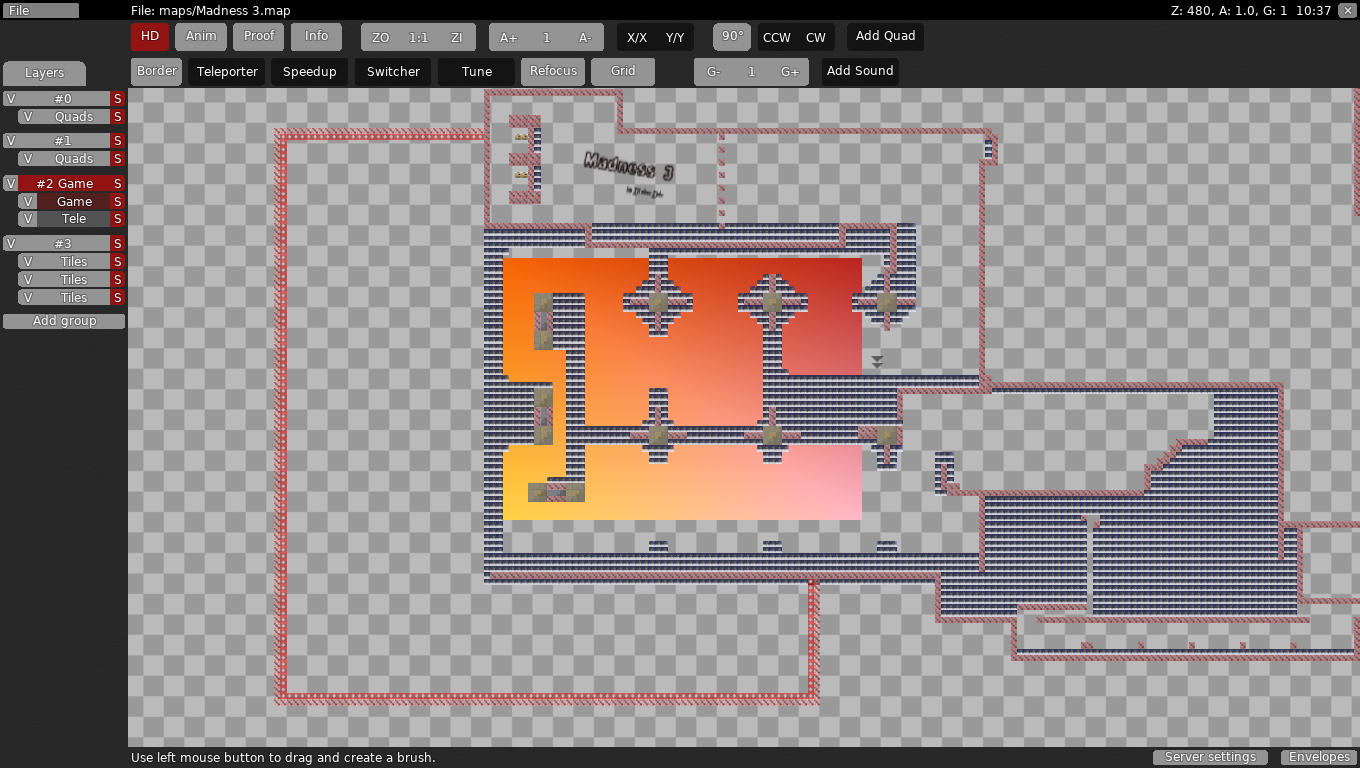Rotate brush clockwise with CW
The image size is (1360, 768).
pyautogui.click(x=816, y=37)
